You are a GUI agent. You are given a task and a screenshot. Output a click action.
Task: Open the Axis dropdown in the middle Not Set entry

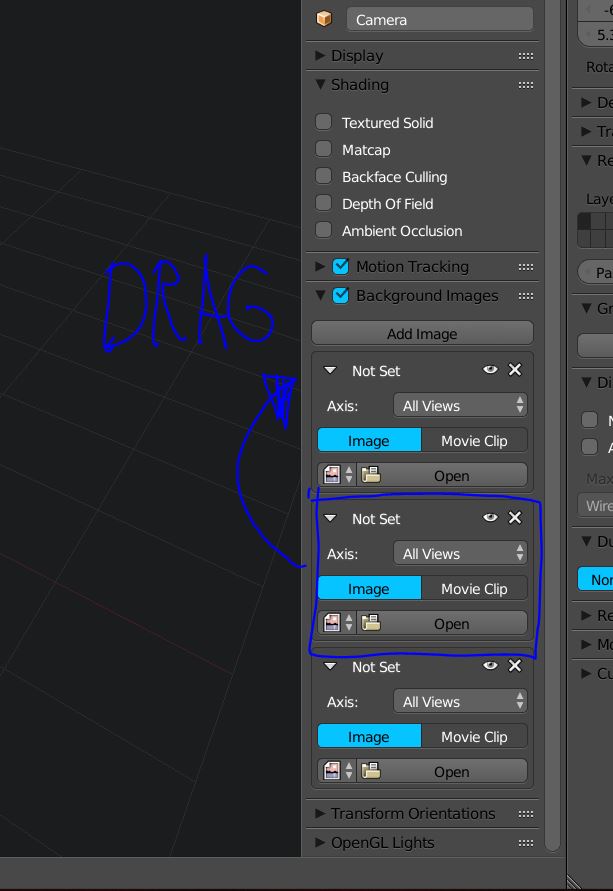[460, 553]
